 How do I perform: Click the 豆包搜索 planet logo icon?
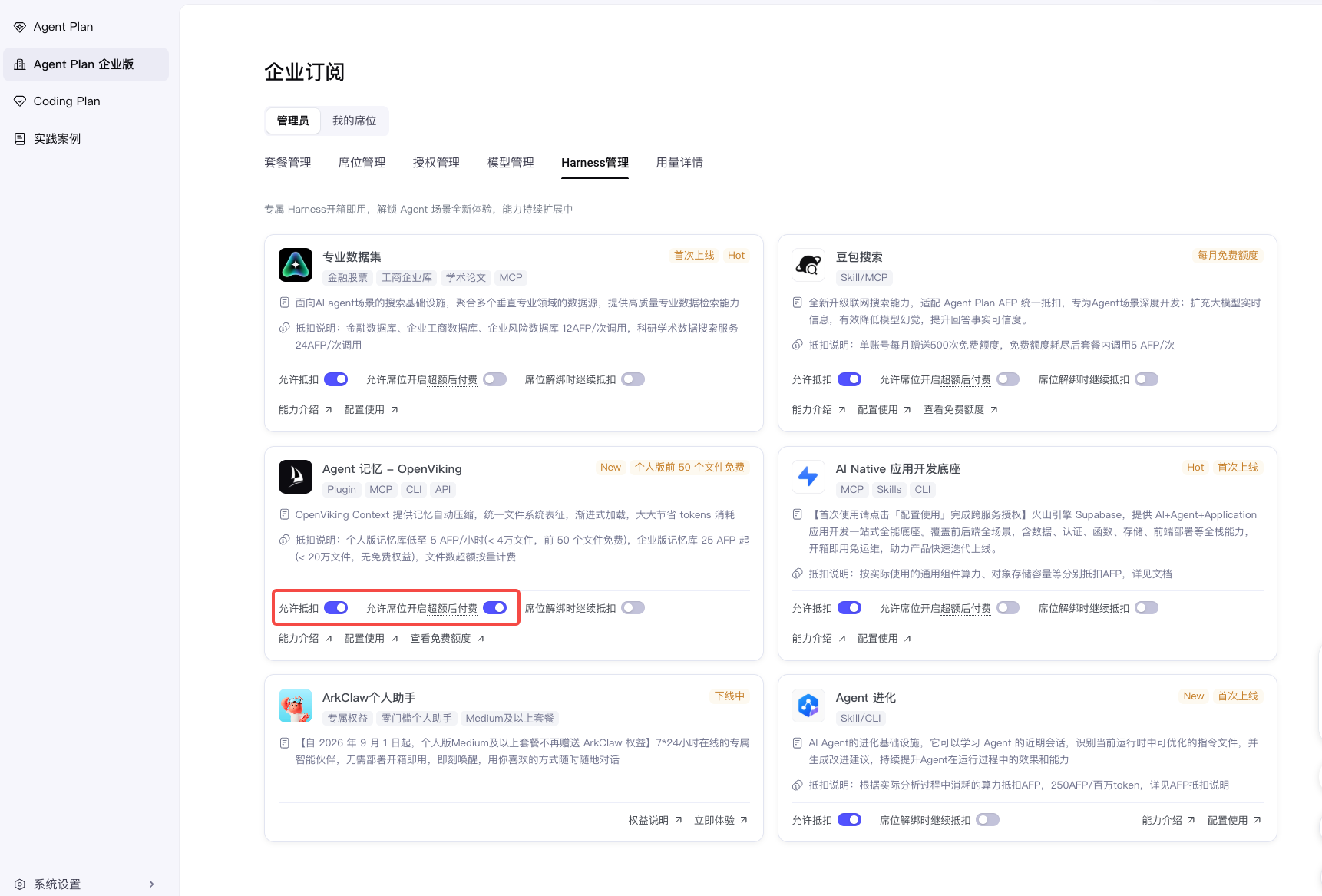click(808, 265)
